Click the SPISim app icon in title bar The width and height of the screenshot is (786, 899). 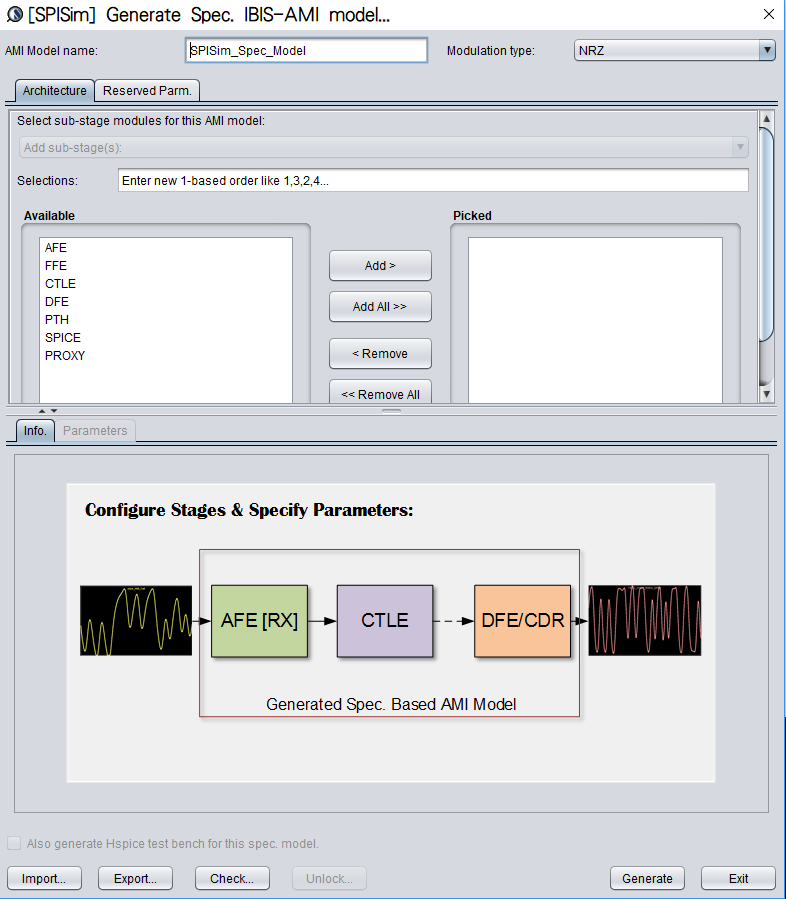pyautogui.click(x=14, y=14)
